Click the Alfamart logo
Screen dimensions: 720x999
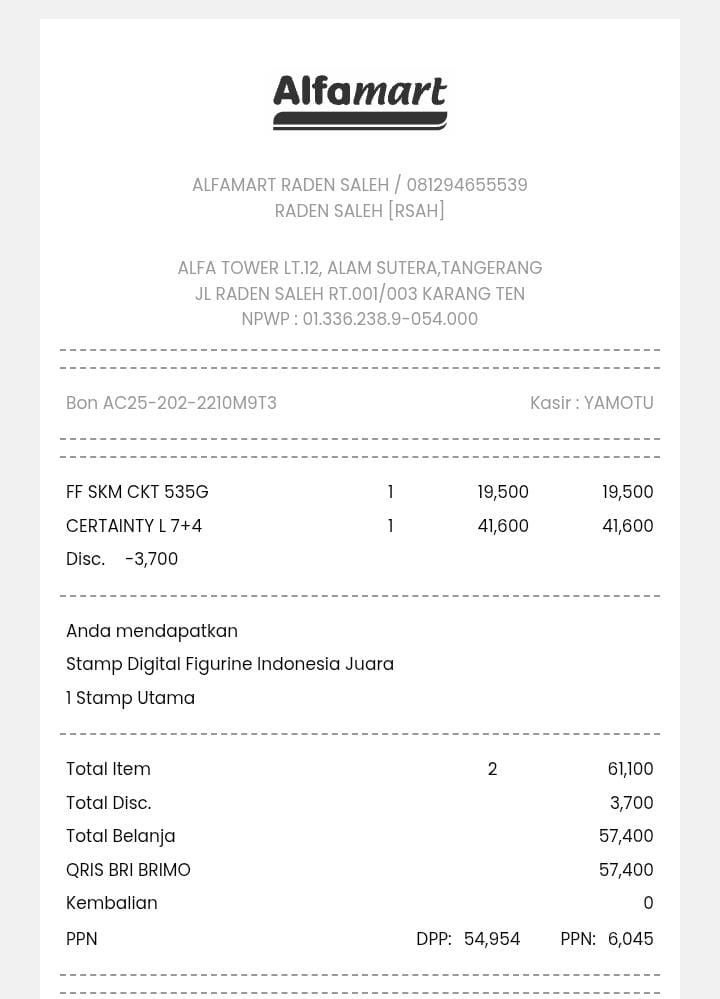click(x=360, y=101)
